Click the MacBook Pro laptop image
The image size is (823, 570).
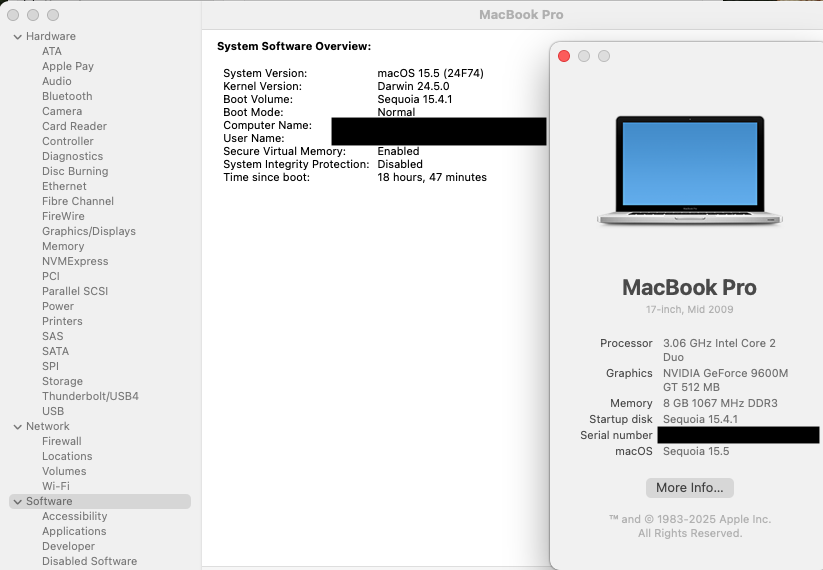coord(690,171)
